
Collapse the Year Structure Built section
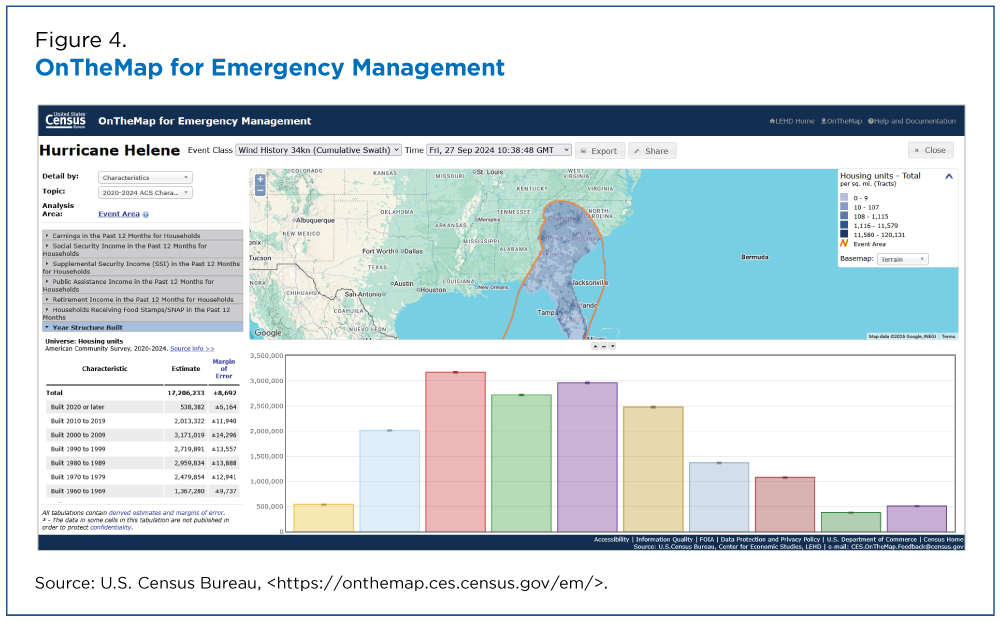click(142, 327)
